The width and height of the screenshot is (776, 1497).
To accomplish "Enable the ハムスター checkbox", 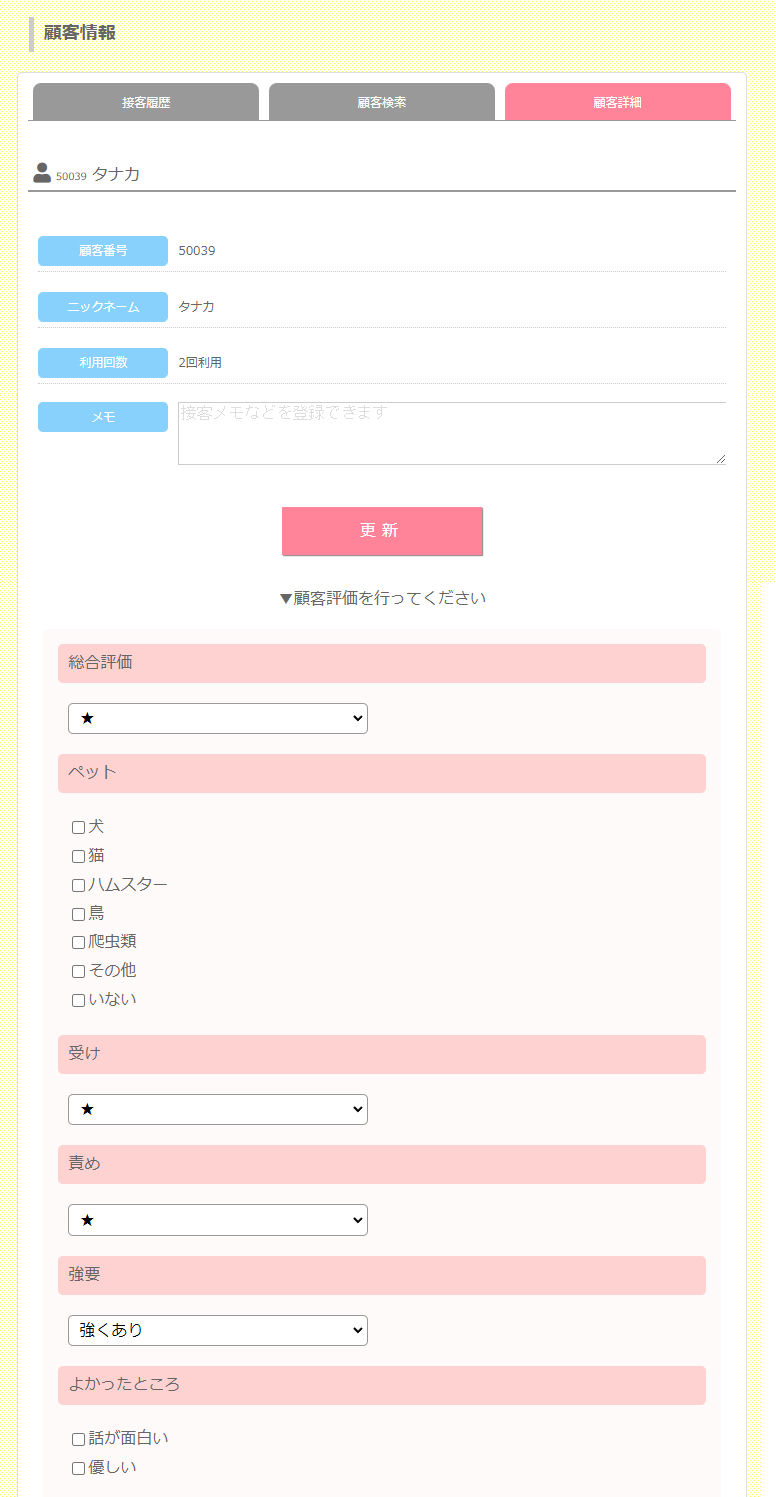I will pyautogui.click(x=78, y=885).
